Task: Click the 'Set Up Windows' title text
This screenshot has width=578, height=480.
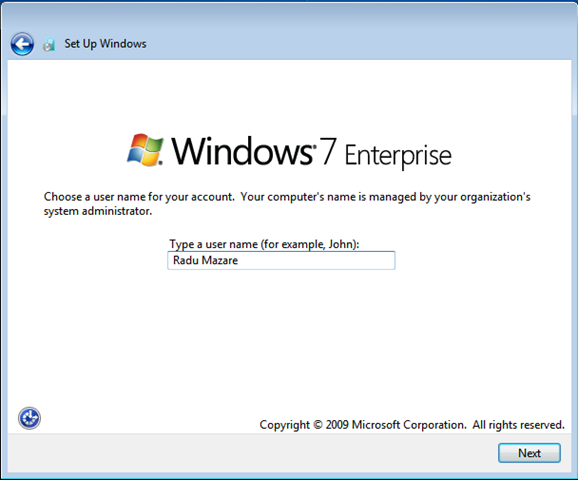Action: pos(105,44)
